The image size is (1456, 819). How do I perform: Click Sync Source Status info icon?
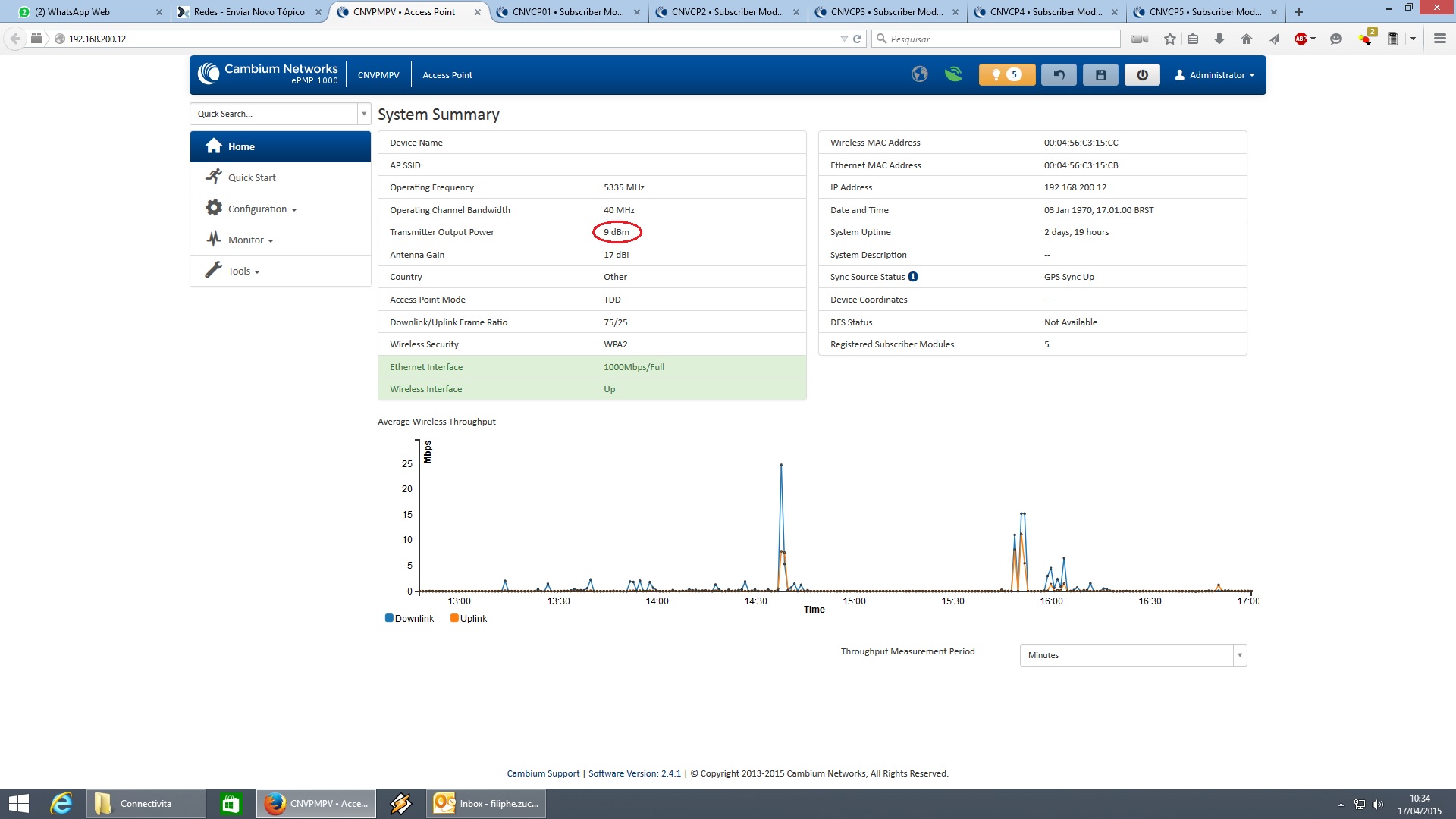pos(913,277)
